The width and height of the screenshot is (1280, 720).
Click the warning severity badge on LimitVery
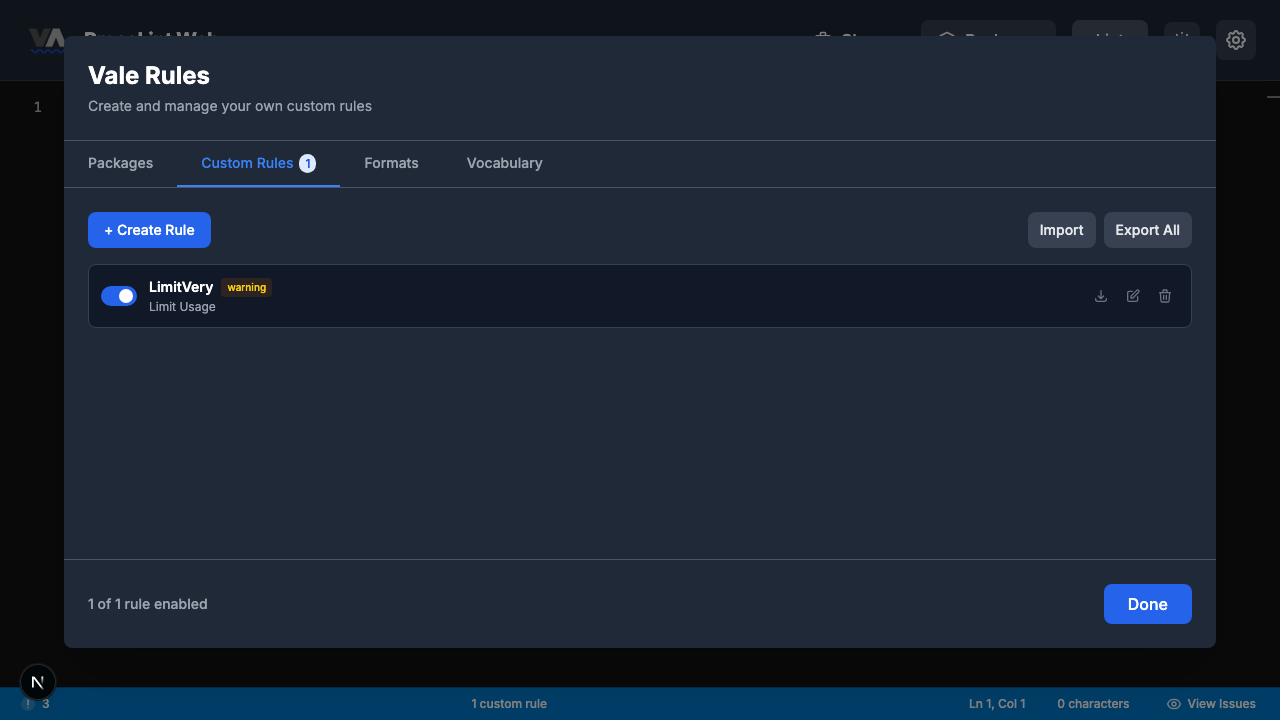click(x=246, y=287)
